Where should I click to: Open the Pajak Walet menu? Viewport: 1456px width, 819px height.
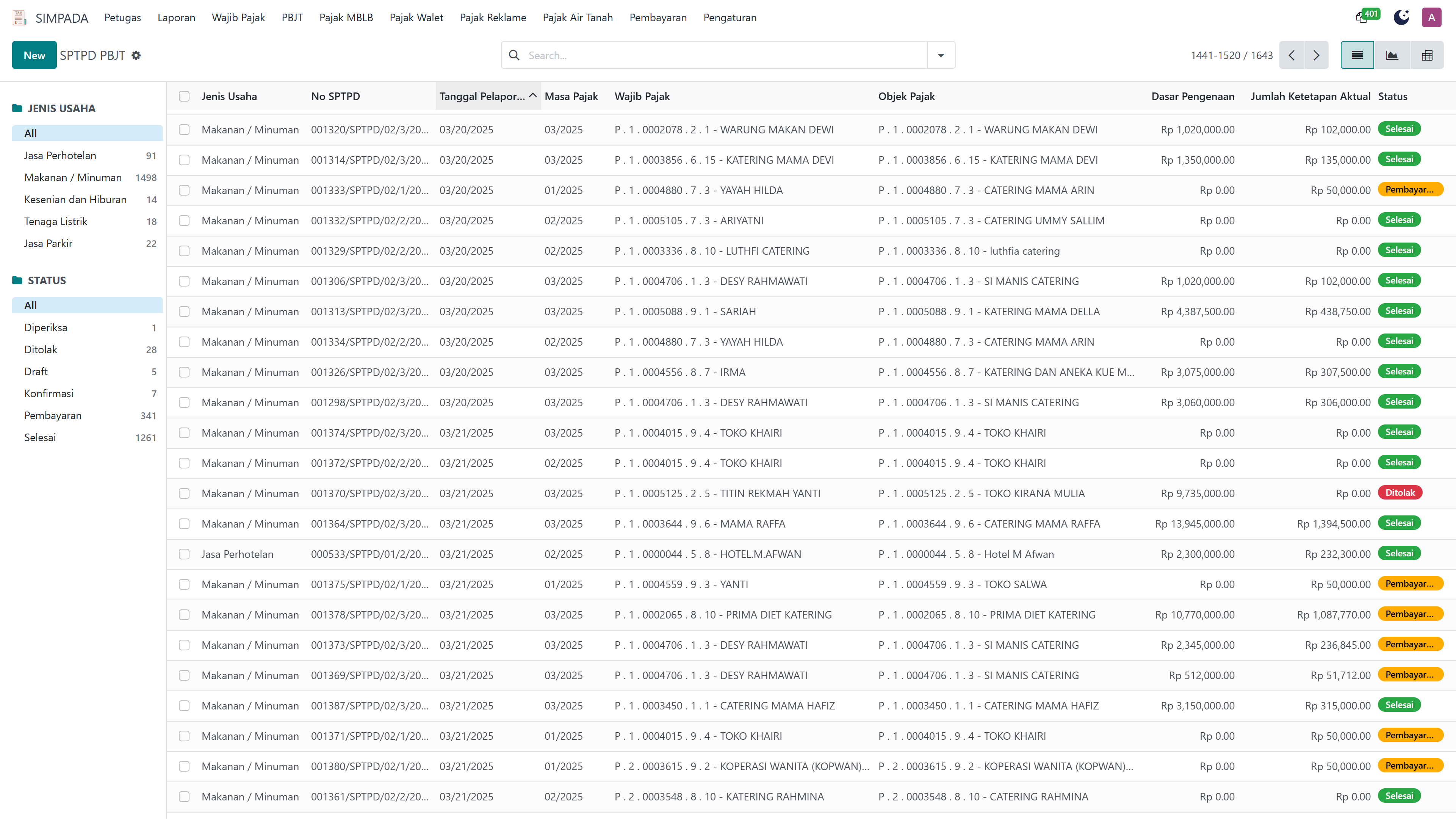(x=416, y=17)
